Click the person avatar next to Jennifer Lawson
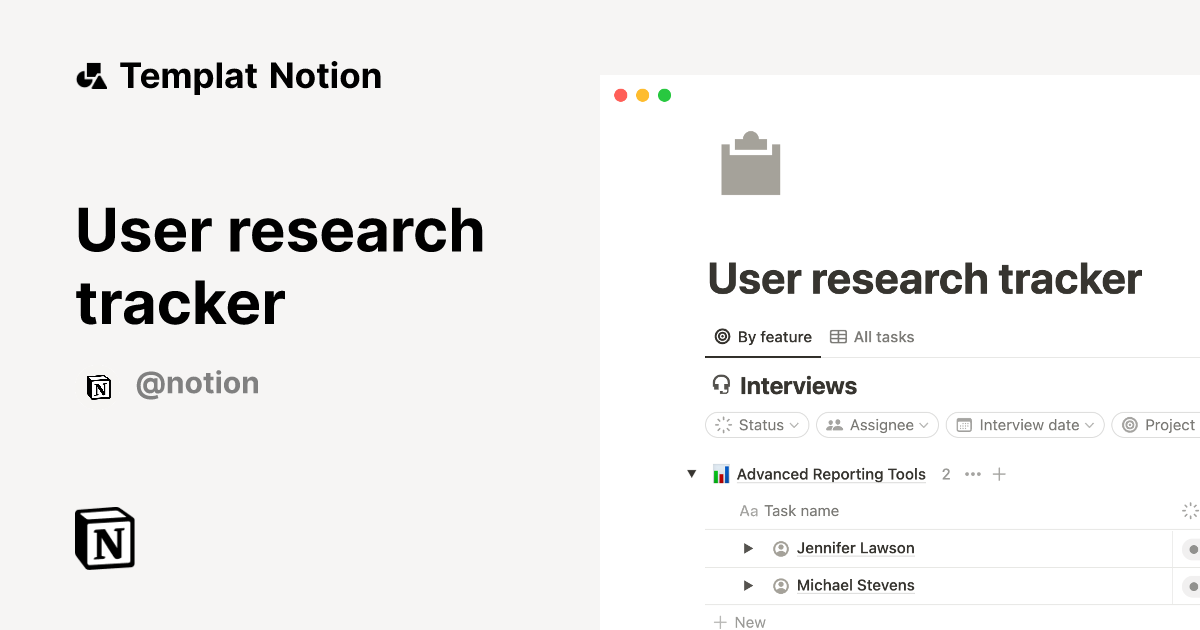The height and width of the screenshot is (630, 1200). click(x=781, y=548)
